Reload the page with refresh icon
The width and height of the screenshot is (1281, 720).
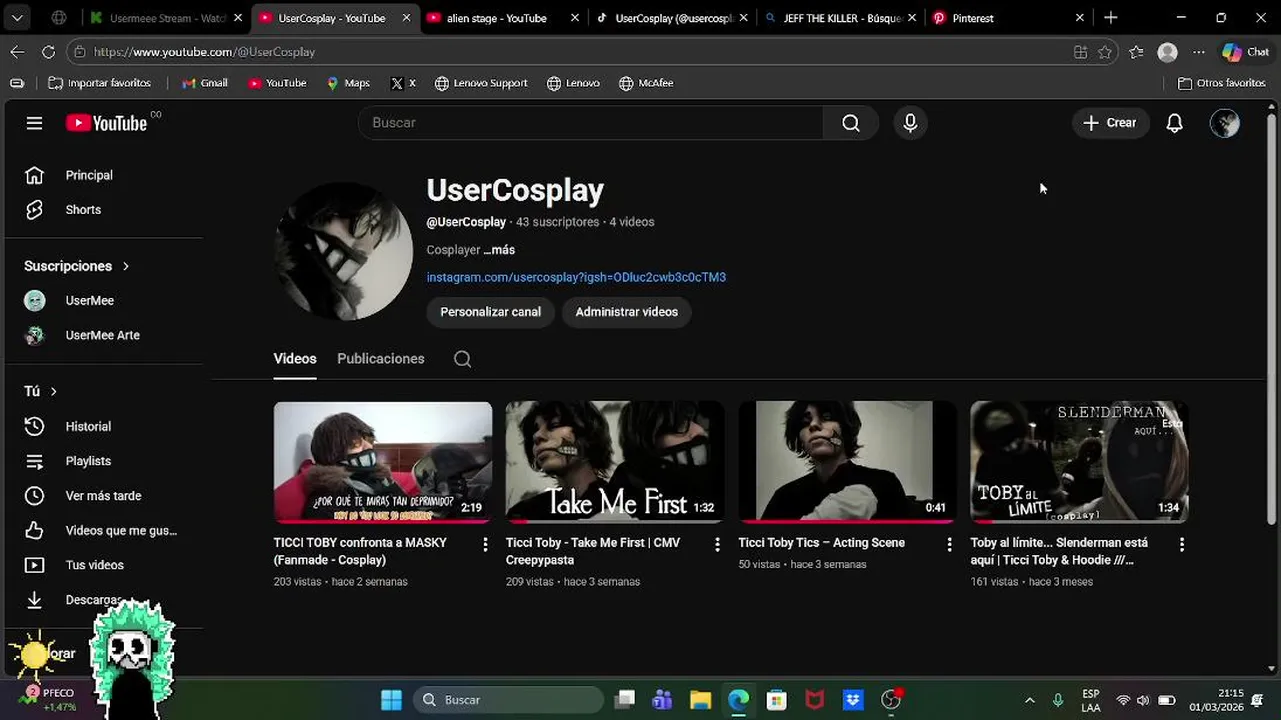tap(48, 52)
